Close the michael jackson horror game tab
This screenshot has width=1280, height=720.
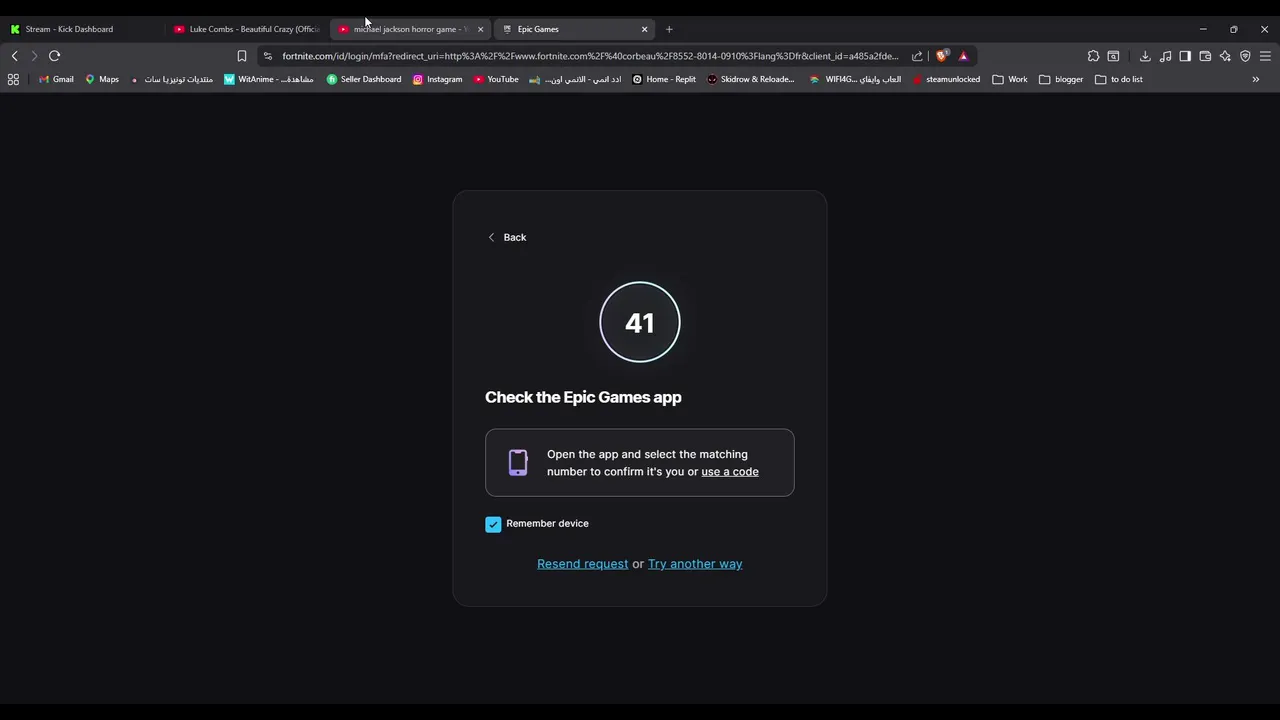pos(480,29)
